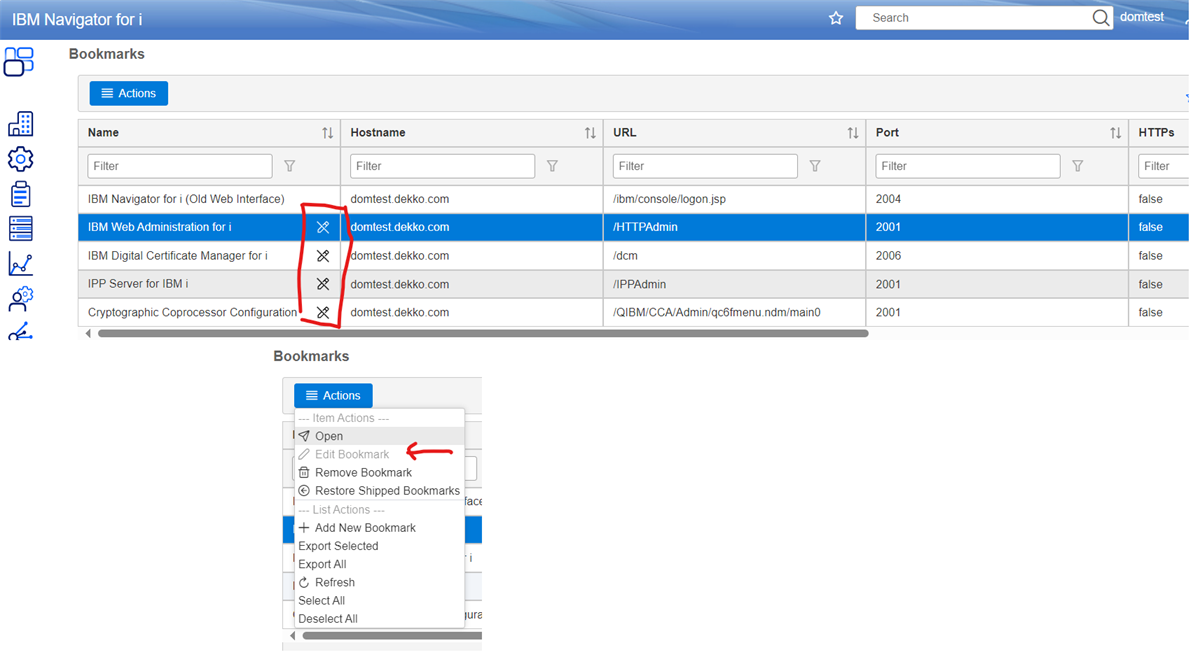Click the building icon in the sidebar
This screenshot has width=1200, height=664.
click(x=20, y=124)
